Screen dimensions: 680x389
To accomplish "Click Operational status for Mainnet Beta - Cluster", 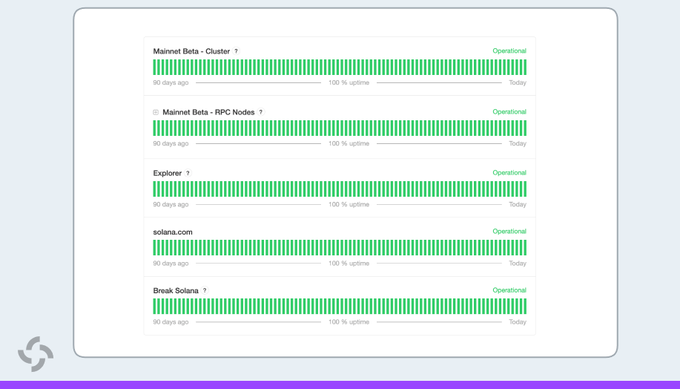I will tap(509, 51).
